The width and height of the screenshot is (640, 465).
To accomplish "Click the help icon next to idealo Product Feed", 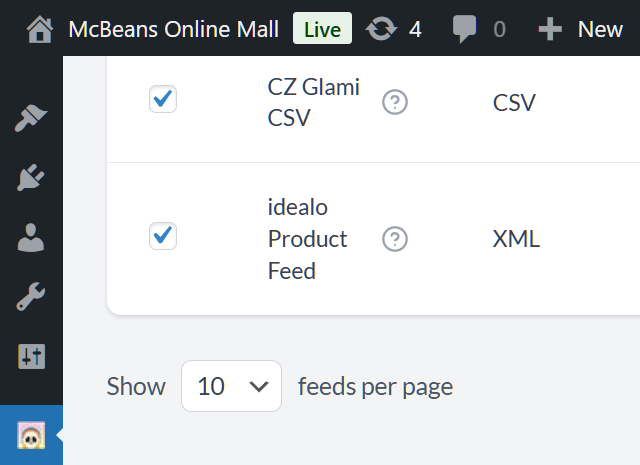I will click(395, 239).
